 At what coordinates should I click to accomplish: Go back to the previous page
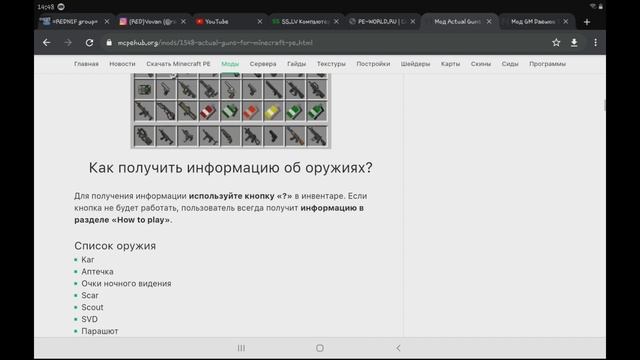[x=47, y=42]
